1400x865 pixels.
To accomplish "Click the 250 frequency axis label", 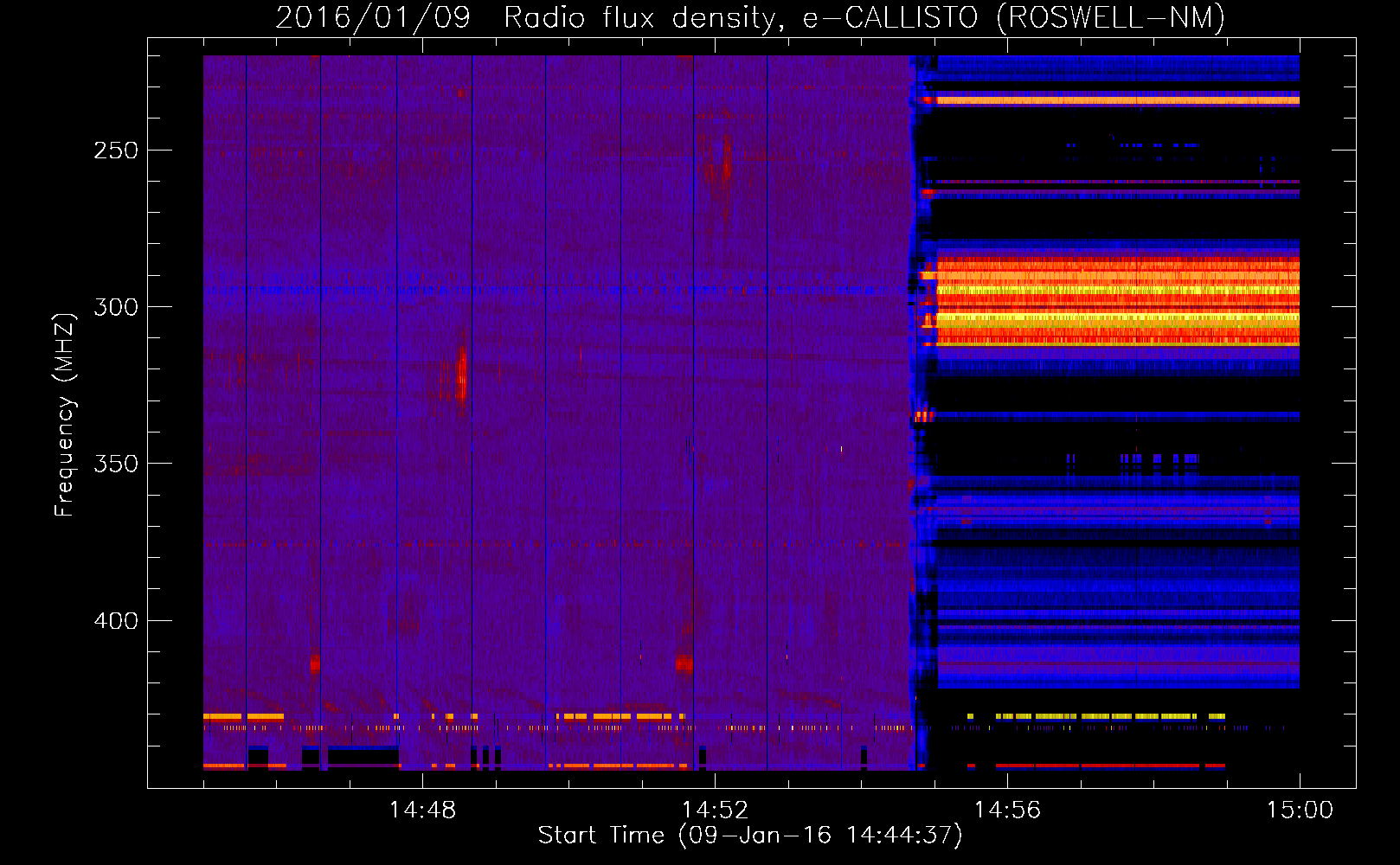I will 116,151.
